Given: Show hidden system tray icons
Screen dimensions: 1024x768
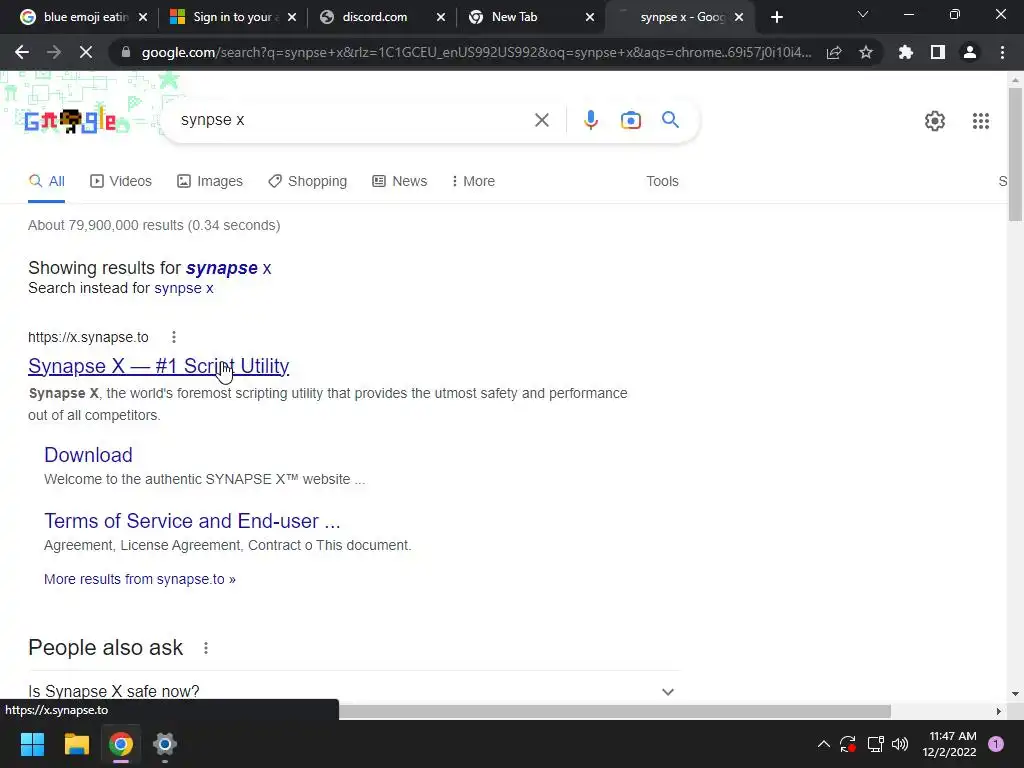Looking at the screenshot, I should click(824, 744).
